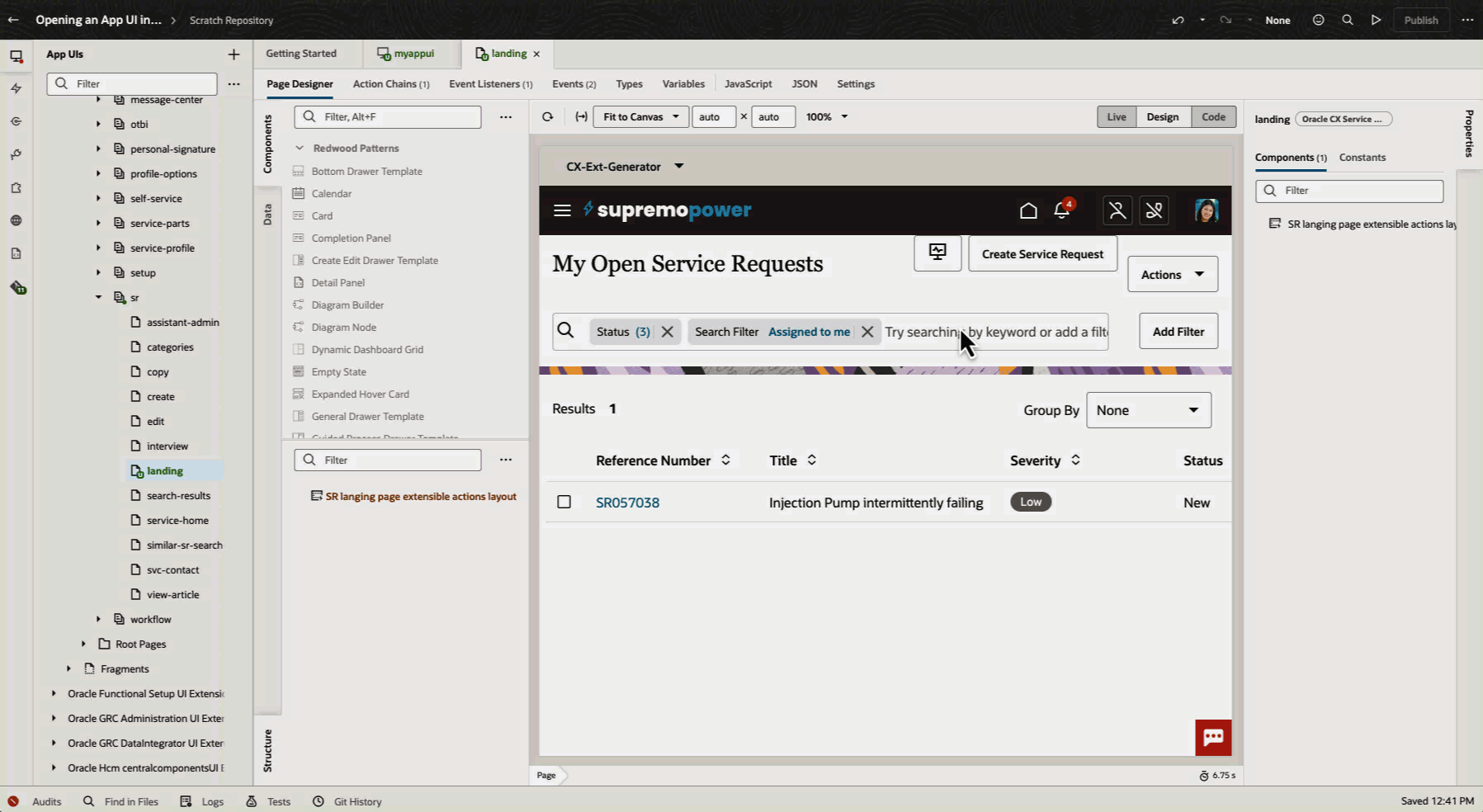Switch the editor to Code view
Image resolution: width=1483 pixels, height=812 pixels.
click(x=1213, y=116)
